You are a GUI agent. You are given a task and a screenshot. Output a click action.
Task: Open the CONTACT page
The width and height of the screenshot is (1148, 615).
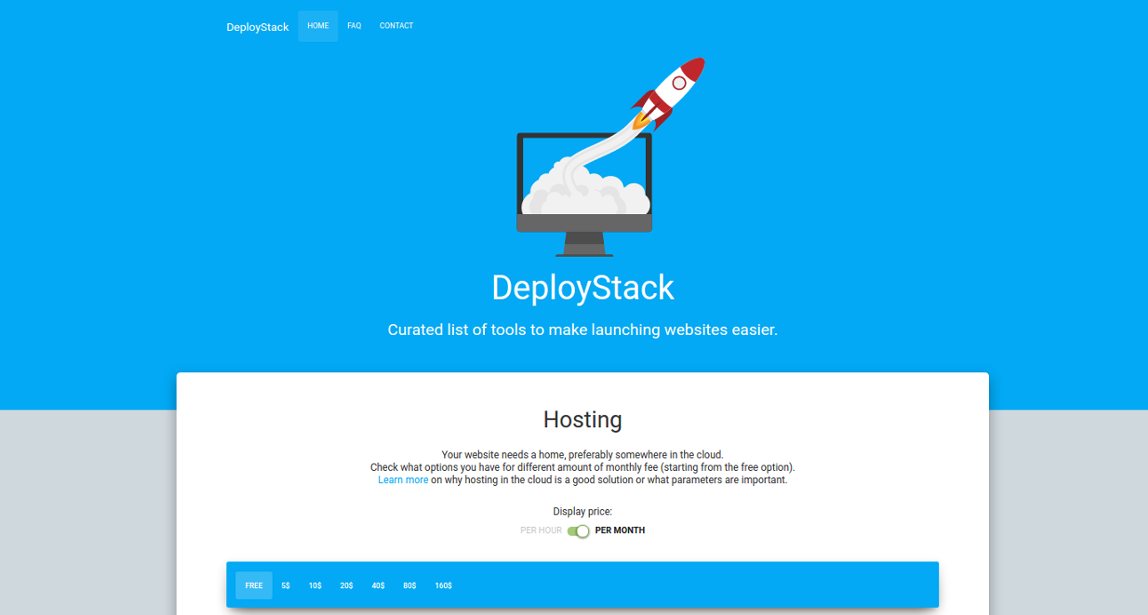point(396,25)
